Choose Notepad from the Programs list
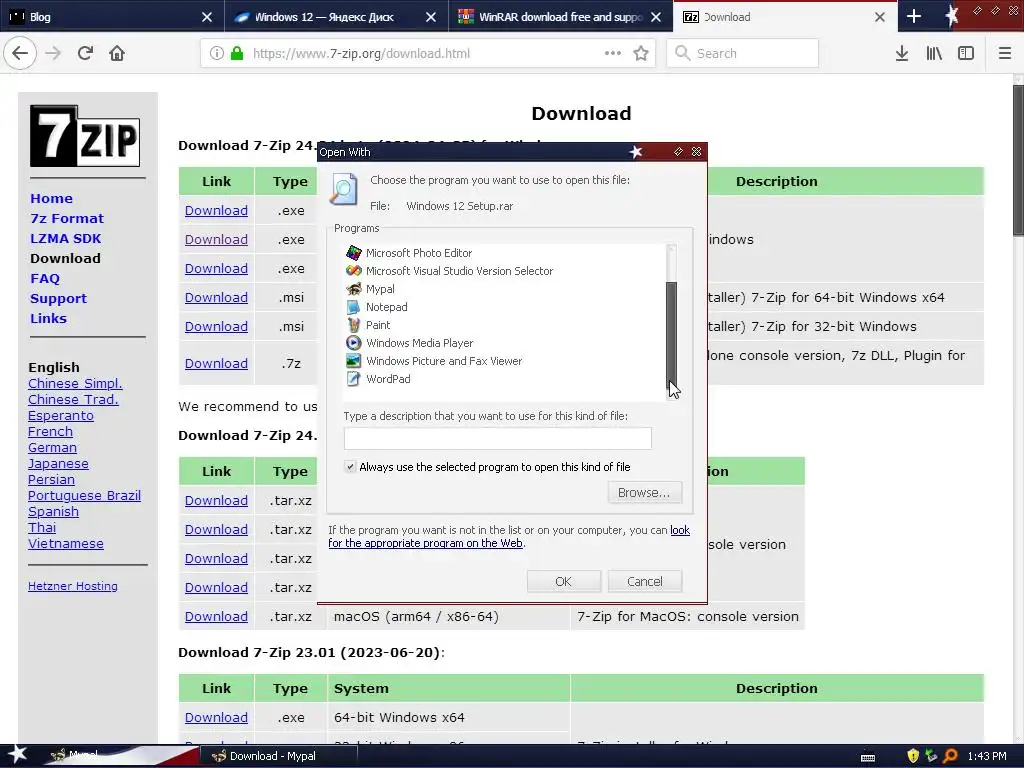The height and width of the screenshot is (768, 1024). [x=387, y=307]
